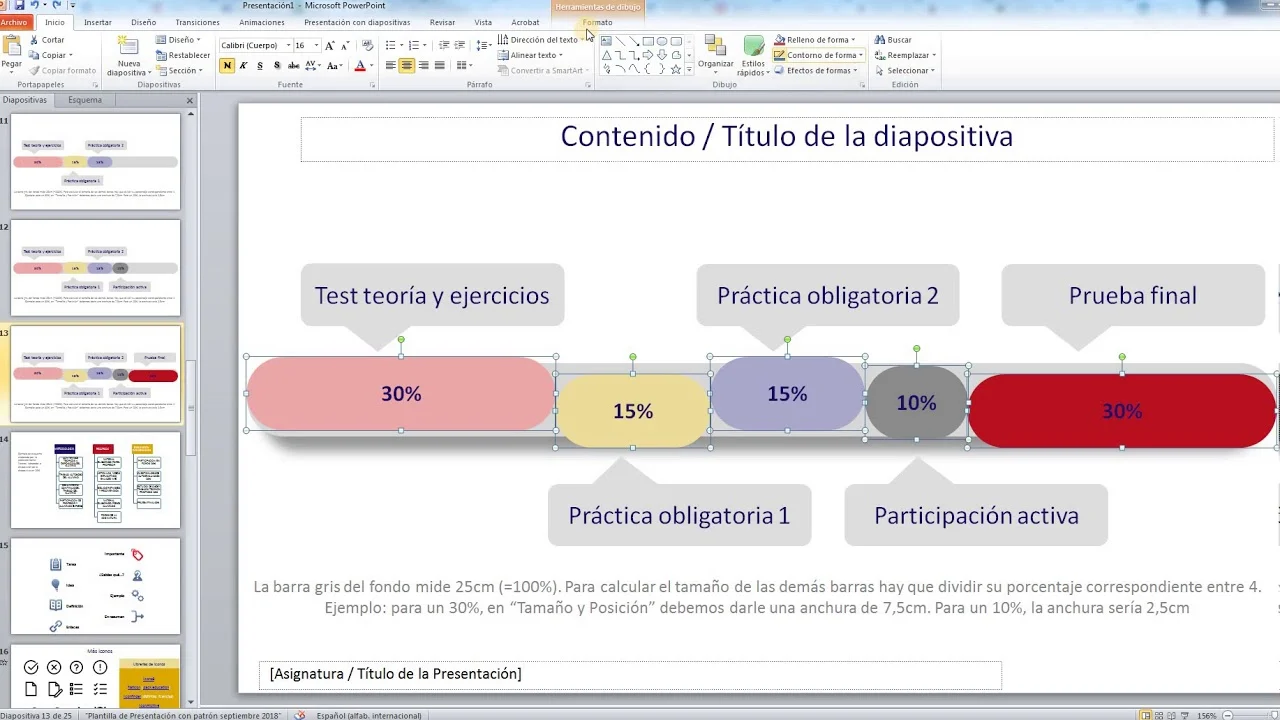Click the Reemplazar button

(x=907, y=55)
